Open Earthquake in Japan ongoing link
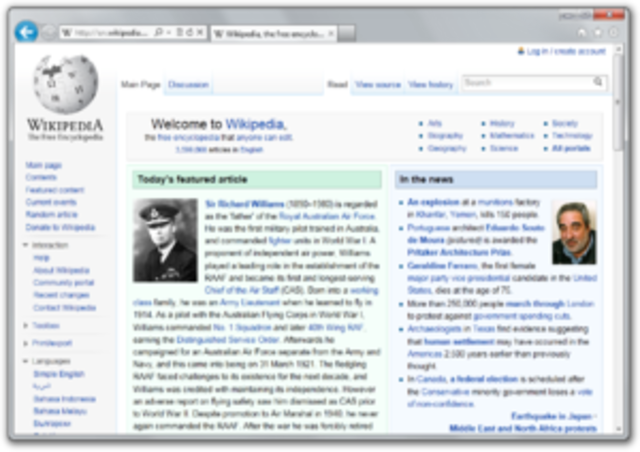Image resolution: width=640 pixels, height=452 pixels. (x=551, y=416)
